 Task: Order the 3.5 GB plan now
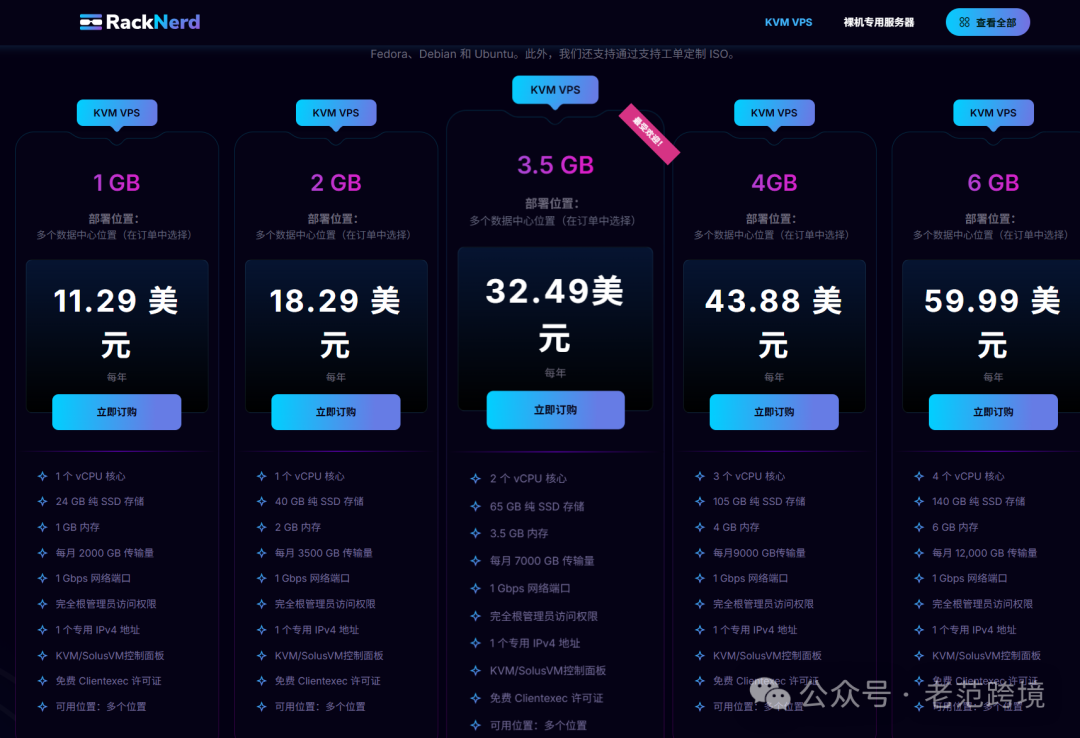click(x=555, y=410)
